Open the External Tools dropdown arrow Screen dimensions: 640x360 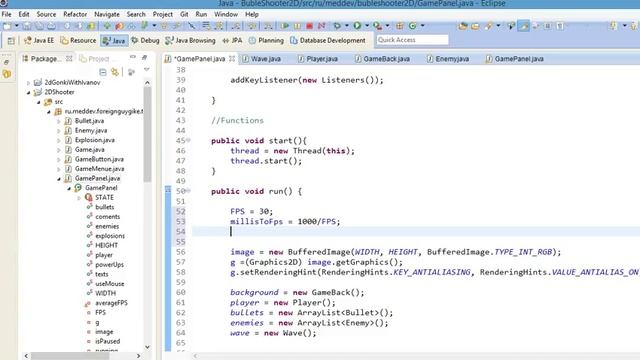click(x=387, y=26)
